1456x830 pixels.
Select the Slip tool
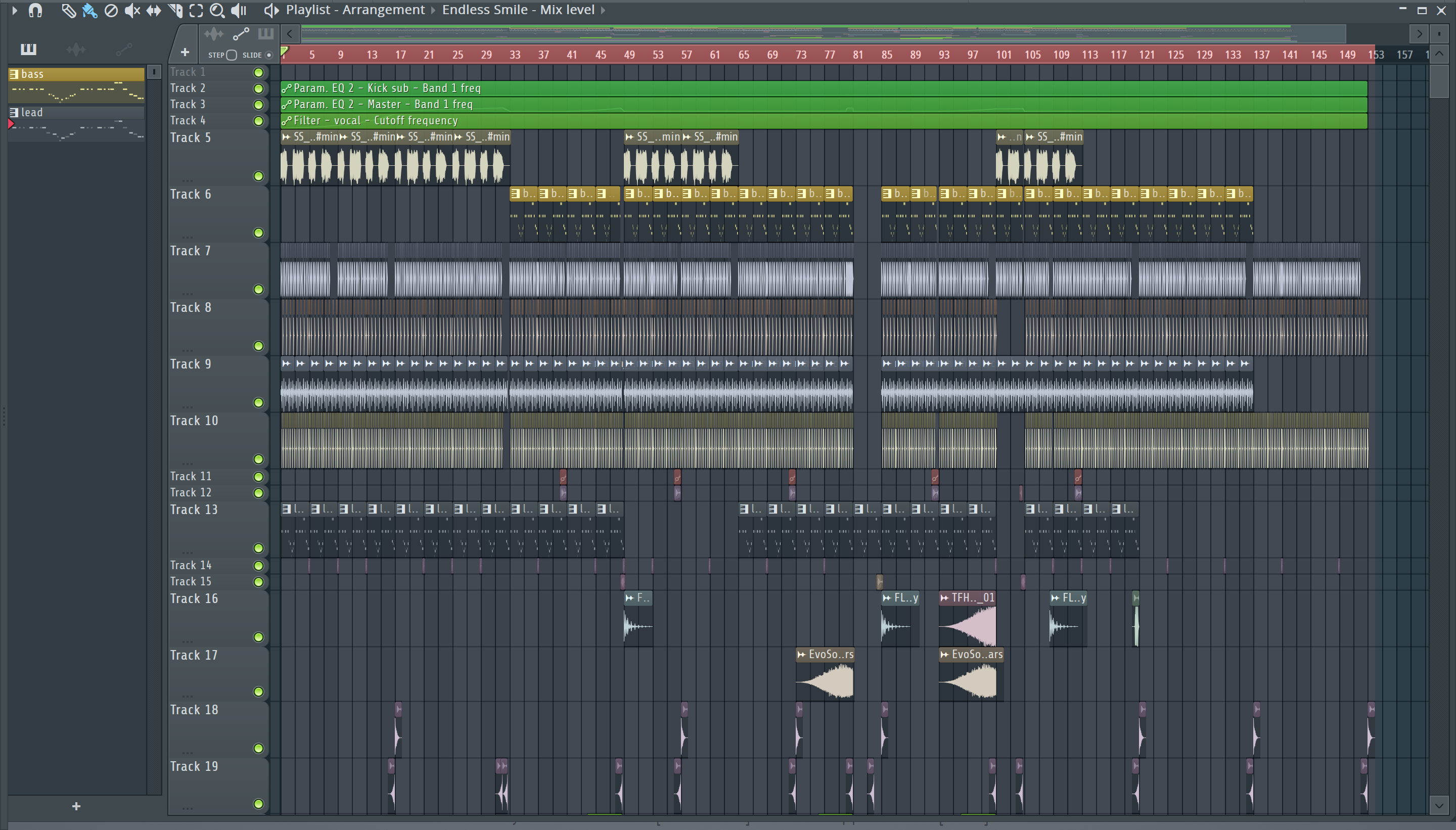(153, 10)
